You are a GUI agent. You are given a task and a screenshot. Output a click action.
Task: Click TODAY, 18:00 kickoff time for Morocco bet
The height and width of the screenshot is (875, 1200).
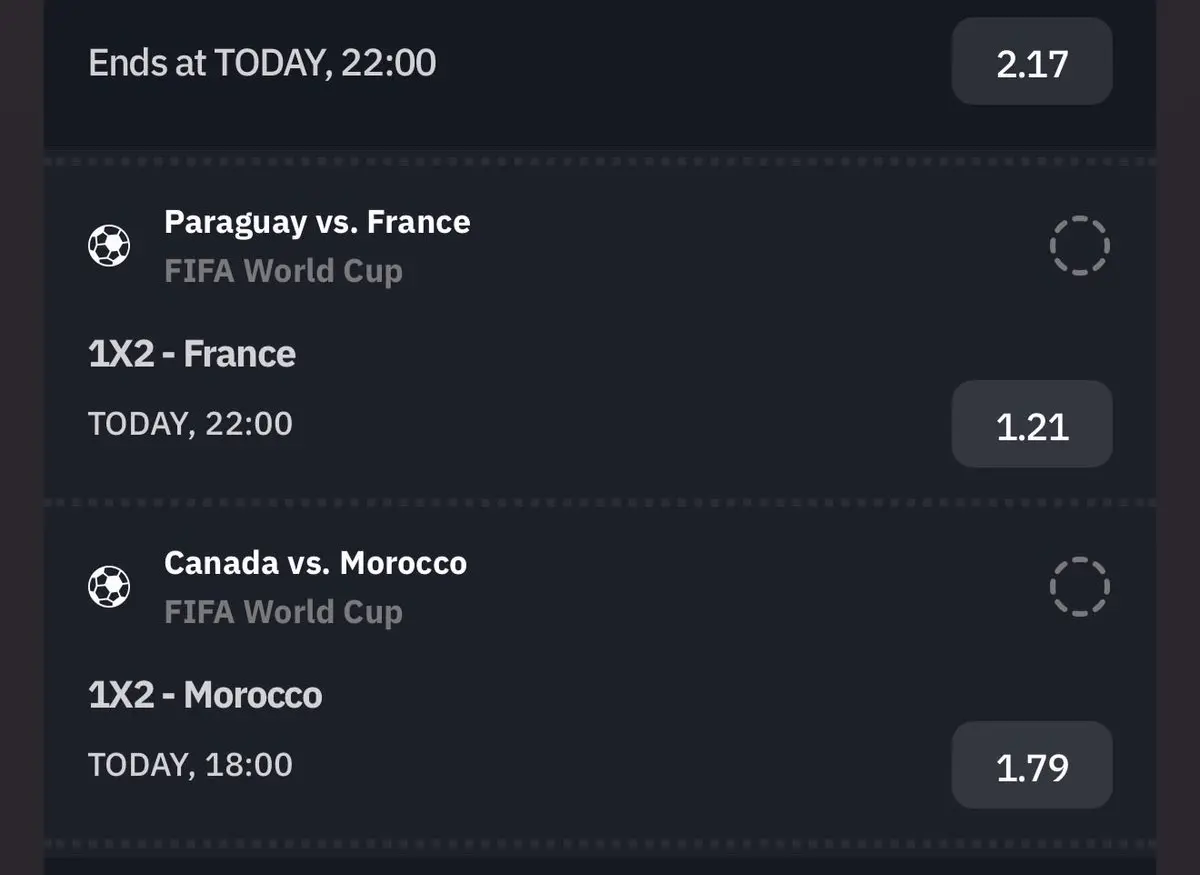click(x=190, y=765)
